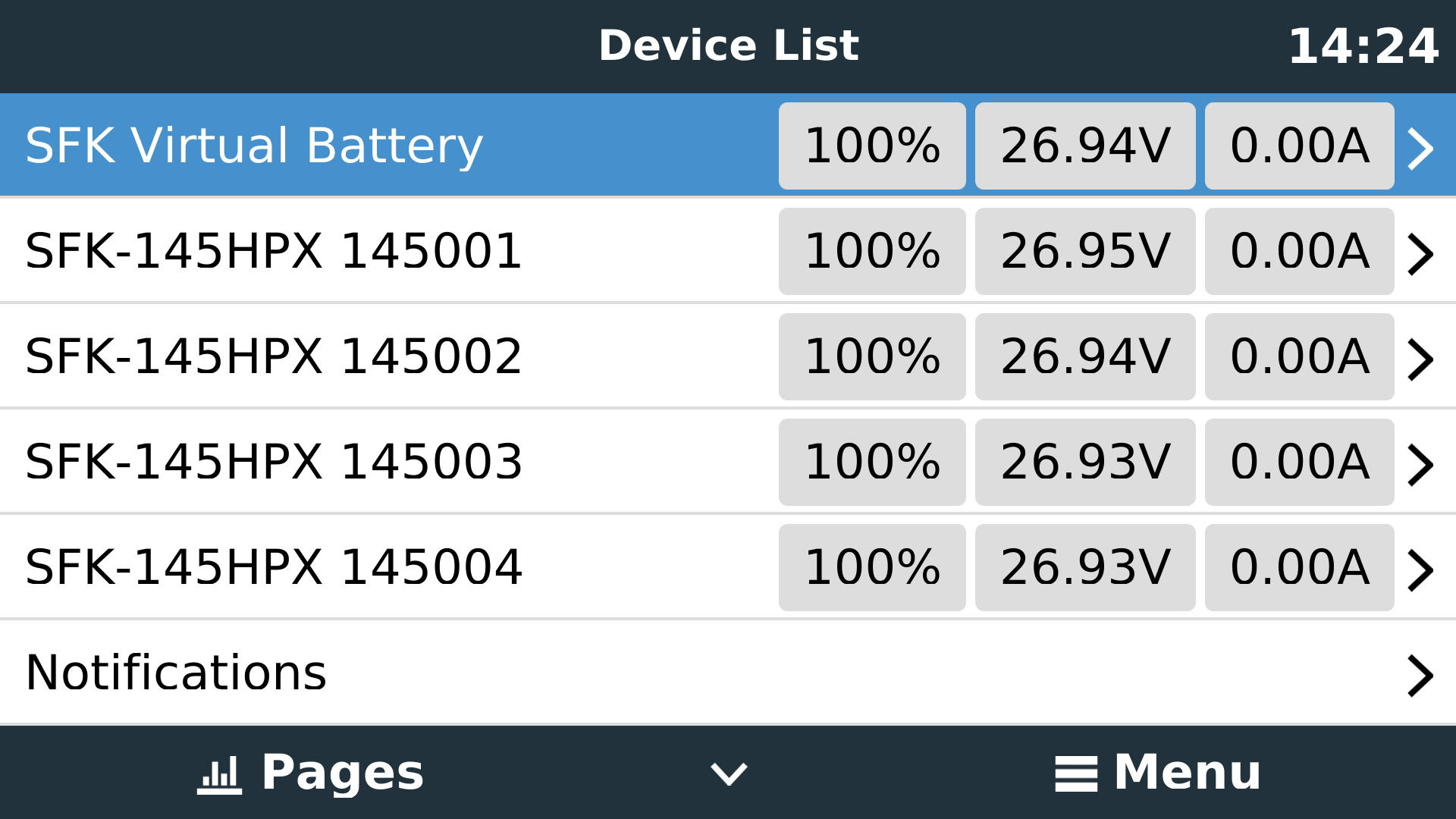Image resolution: width=1456 pixels, height=819 pixels.
Task: Open SFK-145HPX 145002 details chevron
Action: pos(1420,359)
